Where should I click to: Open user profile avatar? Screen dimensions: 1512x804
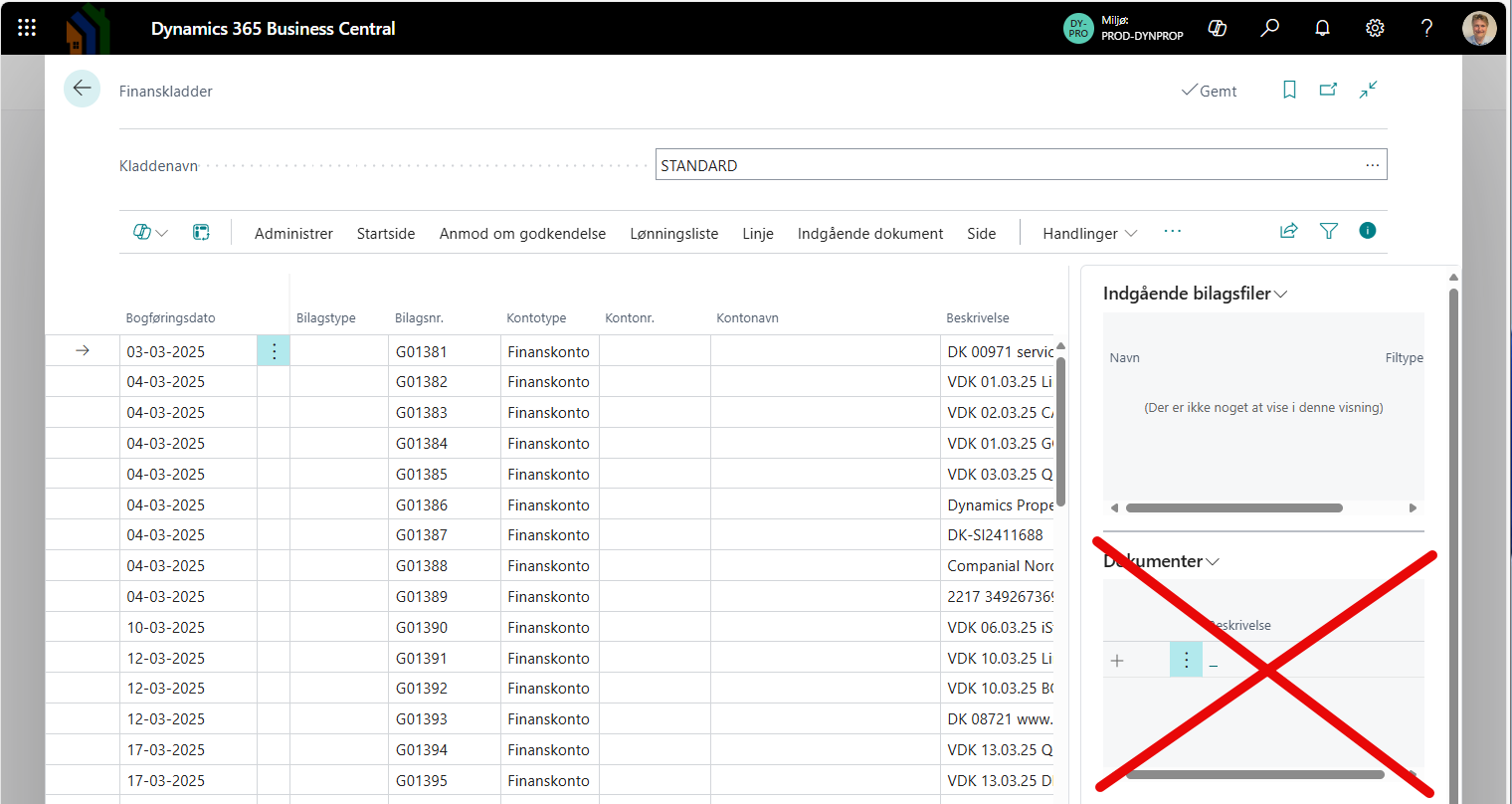pyautogui.click(x=1479, y=28)
